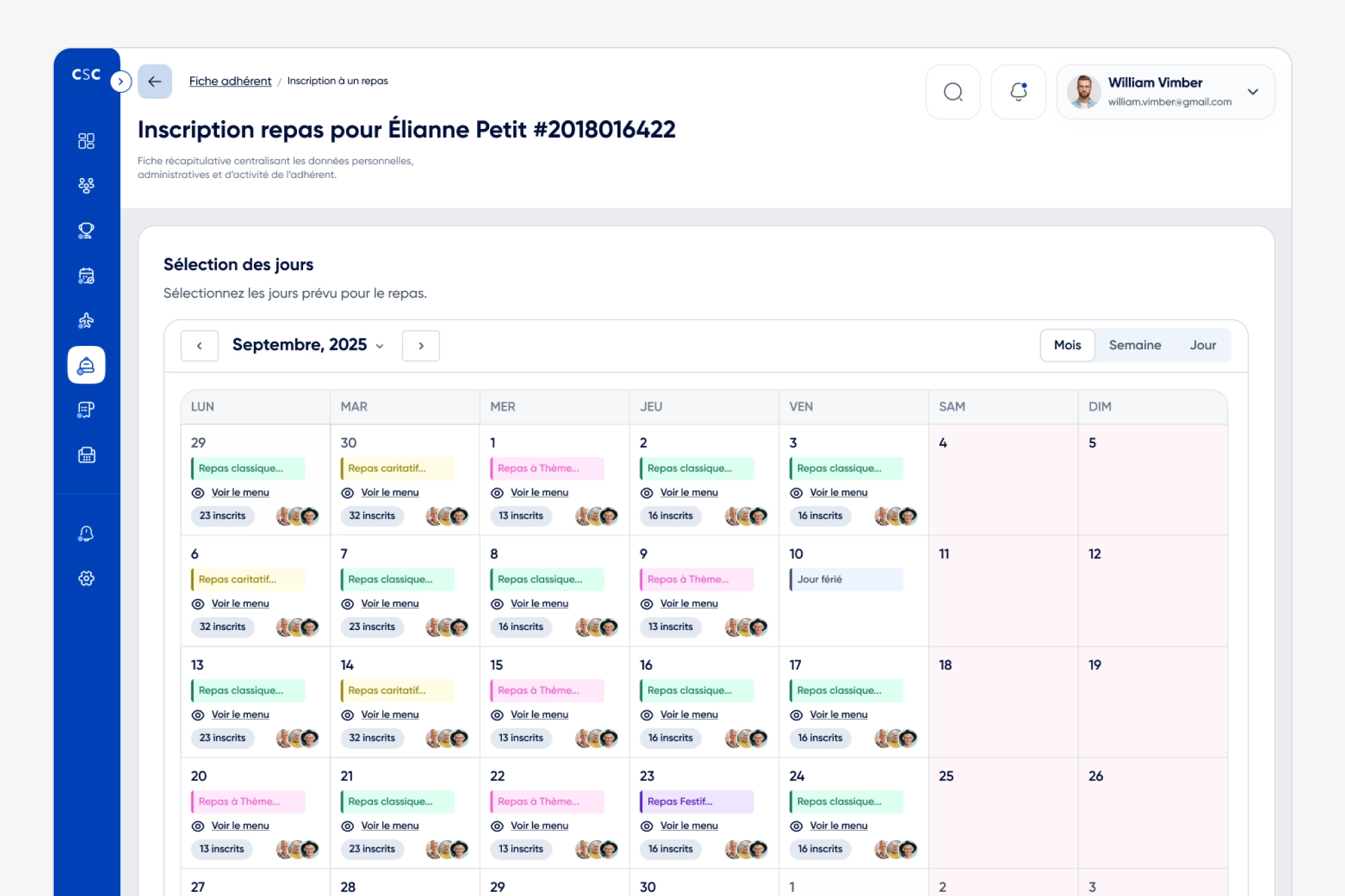Select Sunday day 26 in the calendar
This screenshot has height=896, width=1345.
coord(1153,813)
